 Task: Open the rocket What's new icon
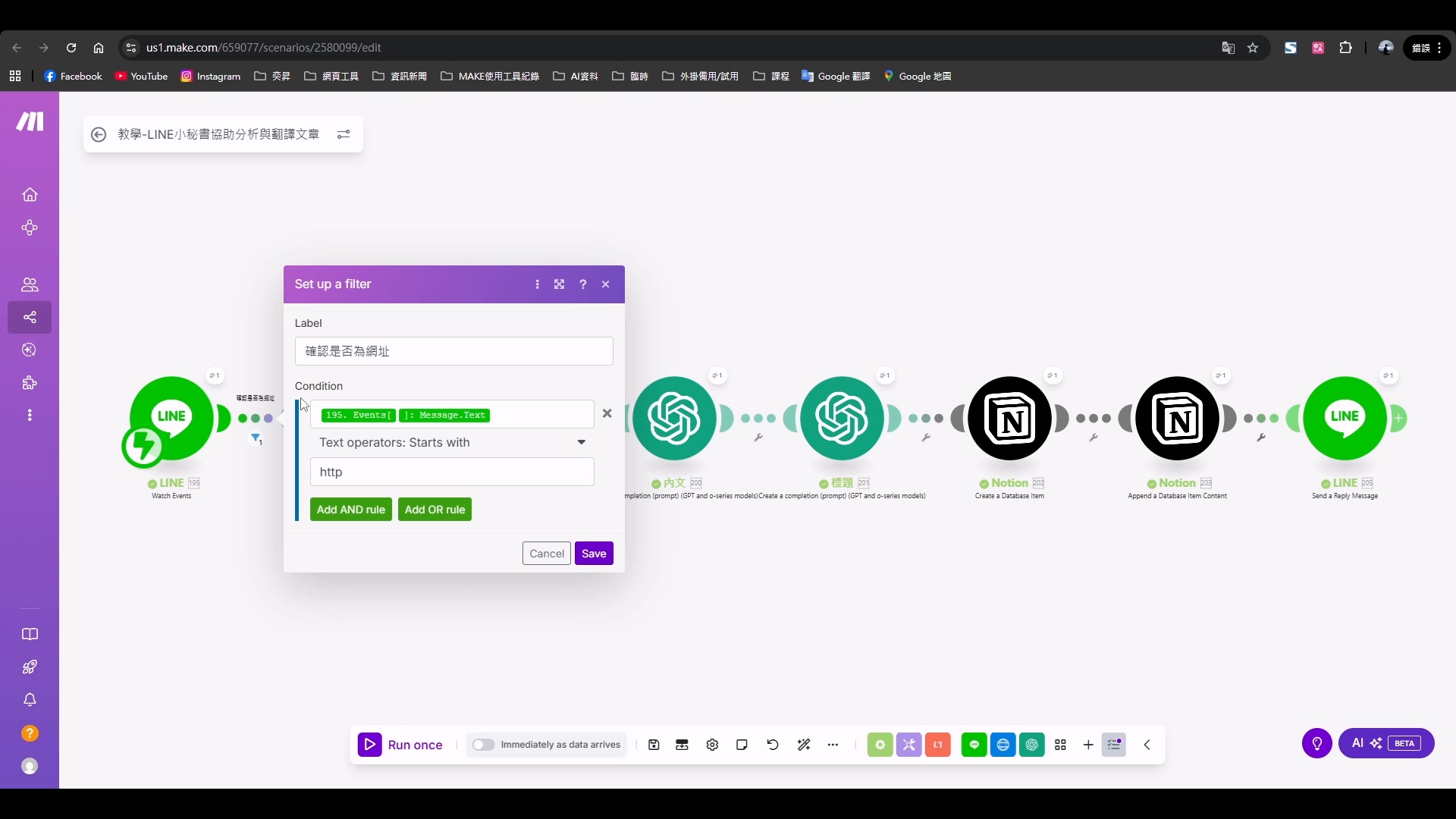coord(30,667)
